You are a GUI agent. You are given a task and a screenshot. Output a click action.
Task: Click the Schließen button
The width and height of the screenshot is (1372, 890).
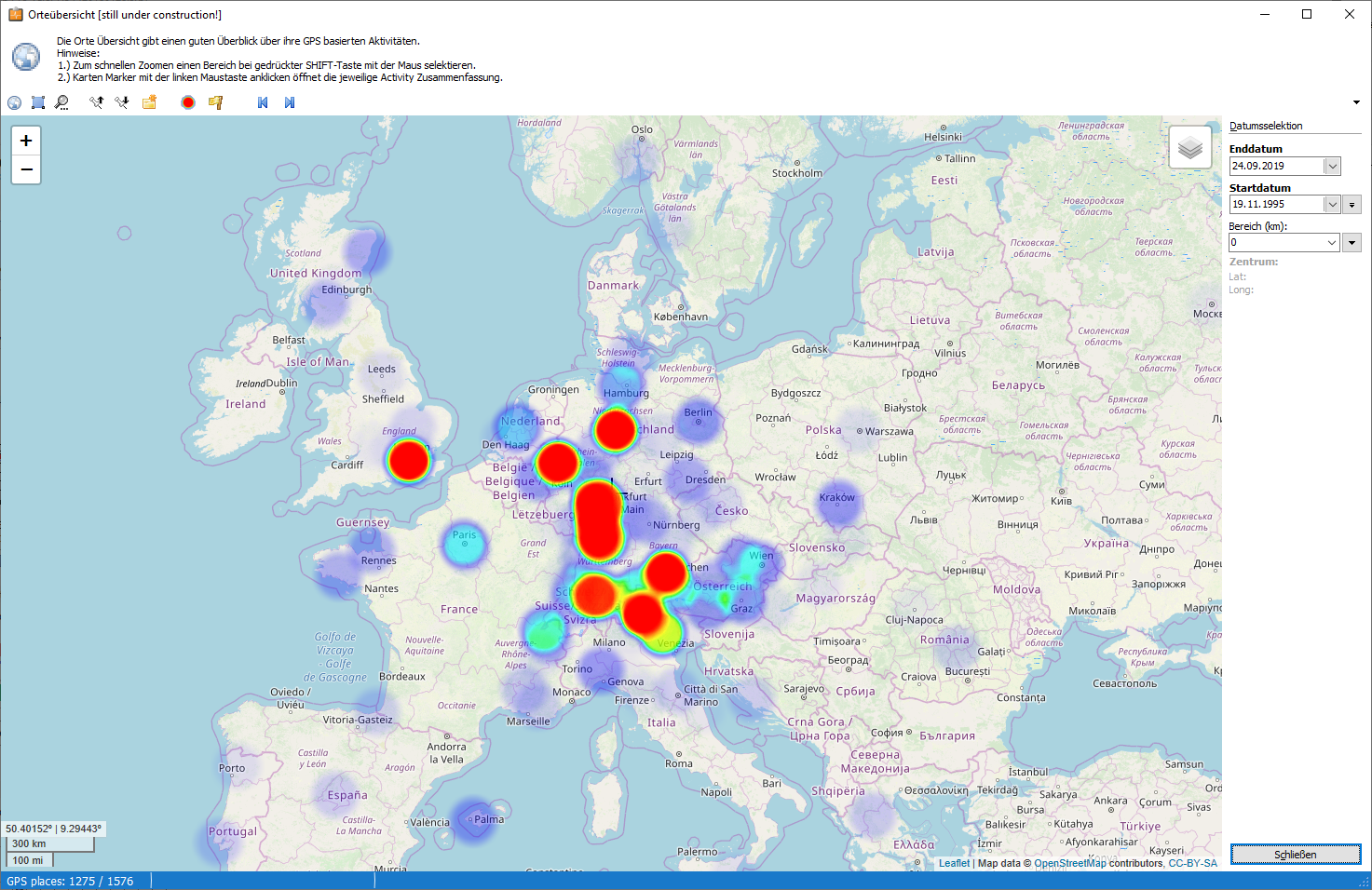click(x=1296, y=855)
